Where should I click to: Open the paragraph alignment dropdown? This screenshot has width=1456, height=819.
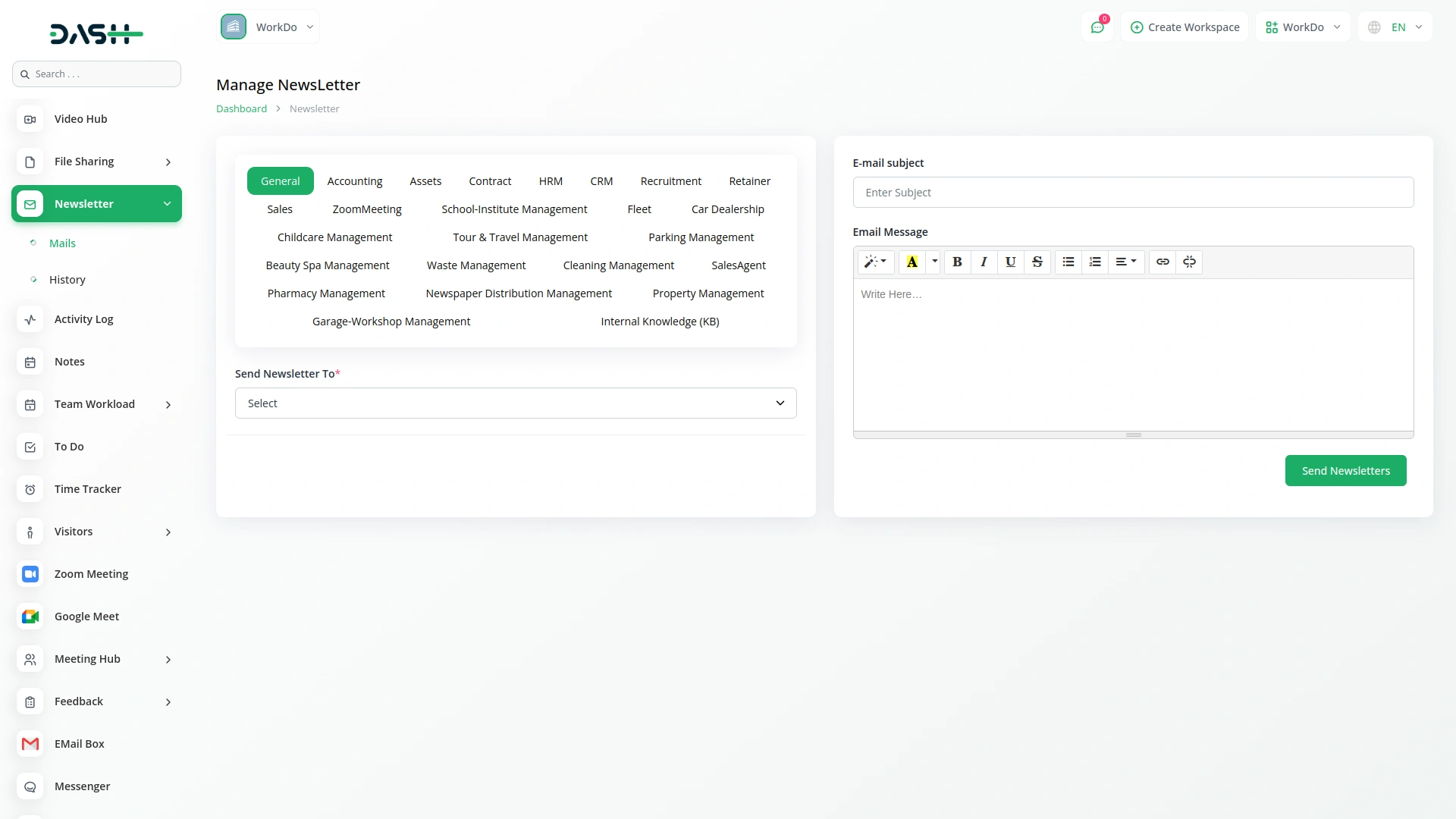1125,262
